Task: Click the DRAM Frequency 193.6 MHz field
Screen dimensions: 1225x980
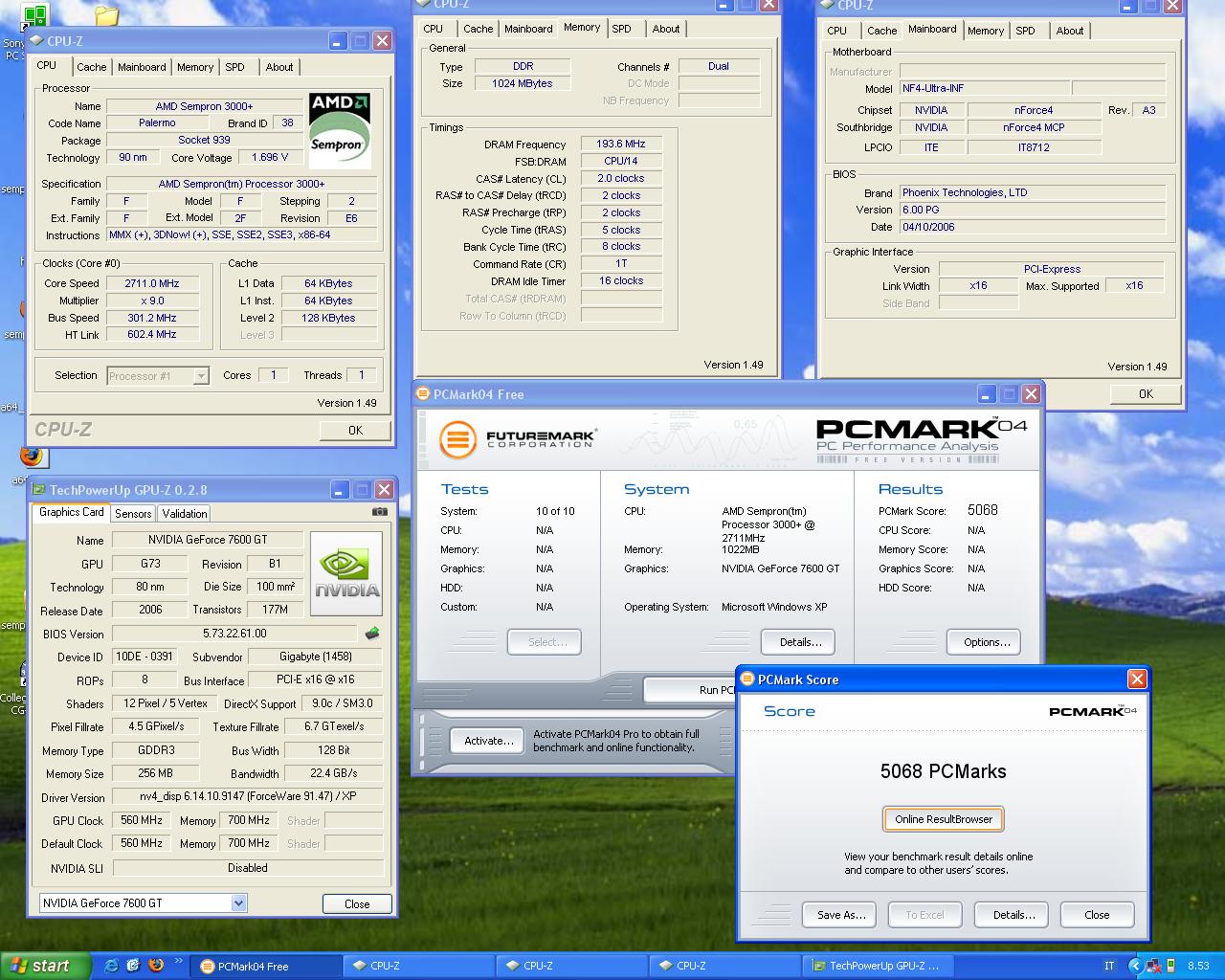Action: [620, 145]
